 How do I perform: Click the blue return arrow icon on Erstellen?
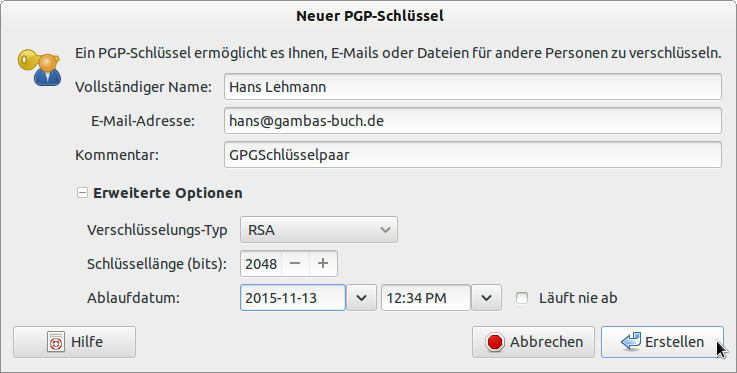point(631,342)
